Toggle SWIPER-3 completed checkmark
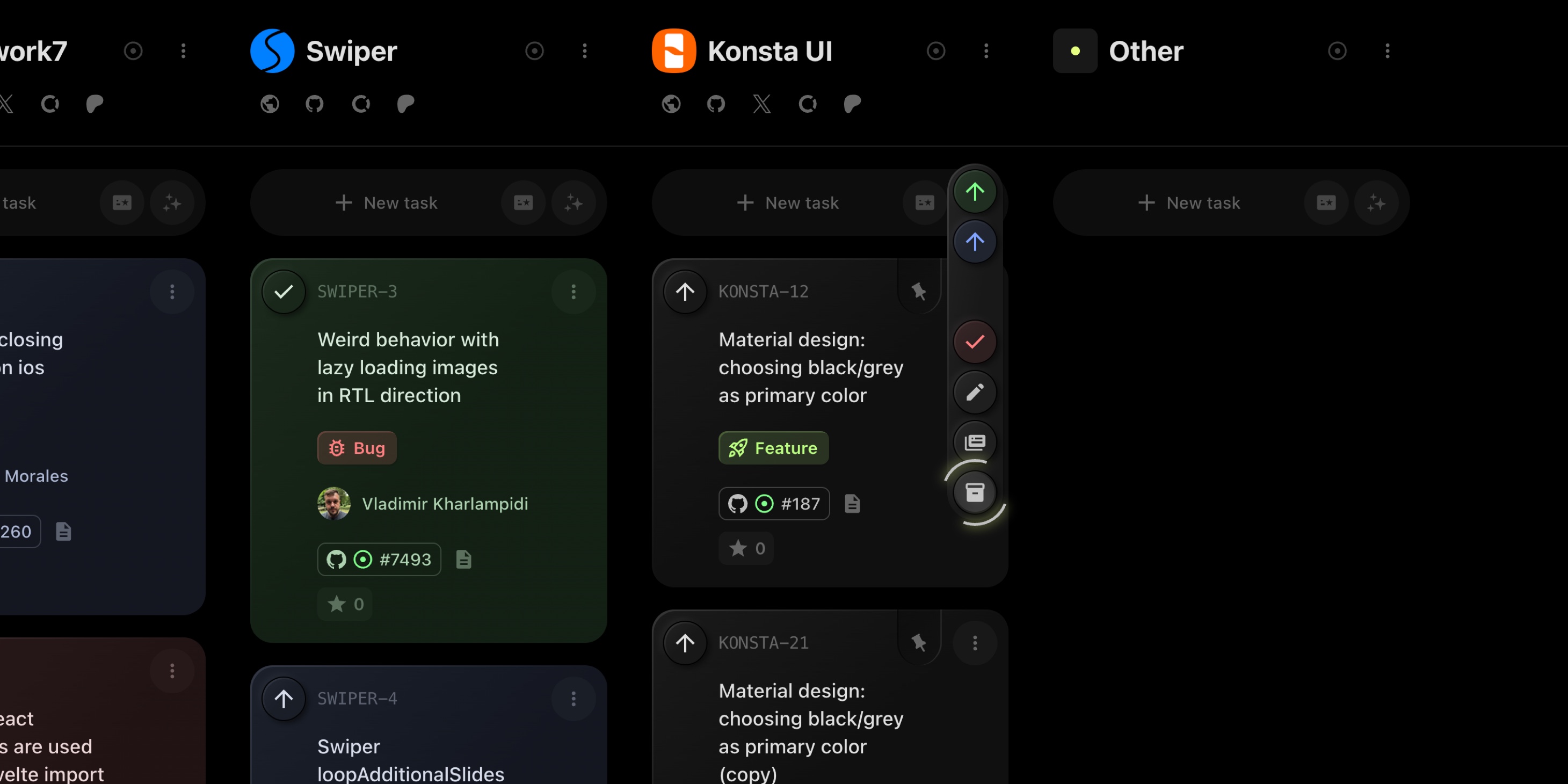The width and height of the screenshot is (1568, 784). pos(284,292)
